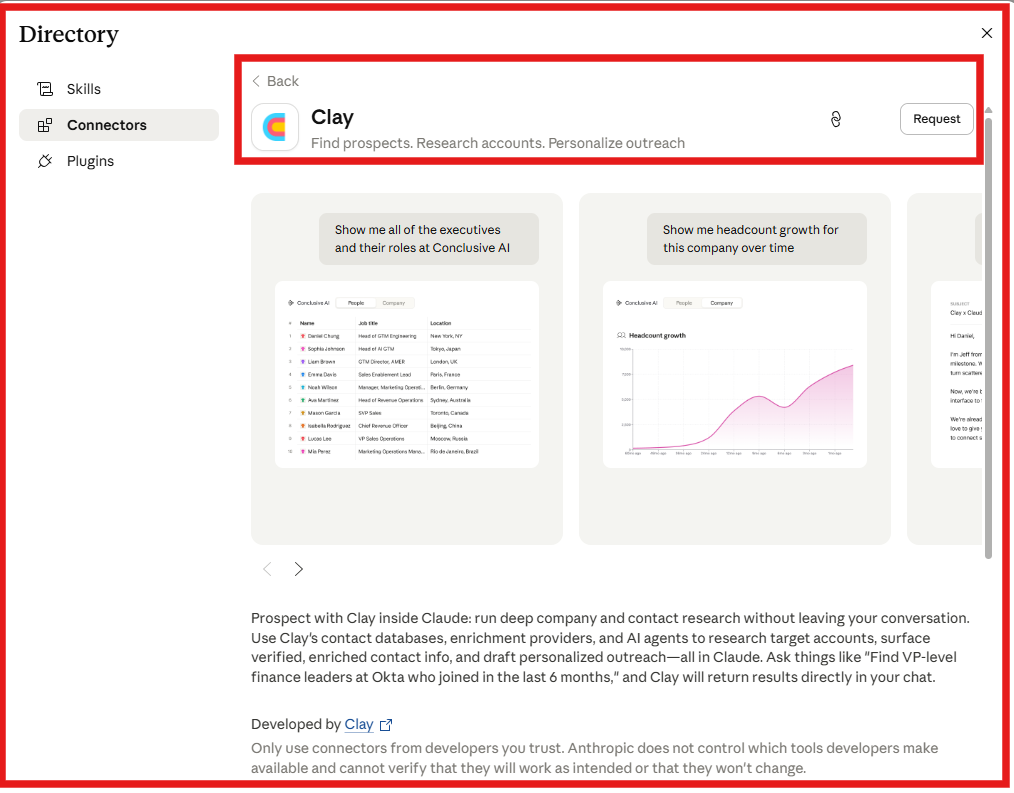Click the 'Show me headcount growth' prompt bubble
The image size is (1014, 793).
[x=757, y=239]
